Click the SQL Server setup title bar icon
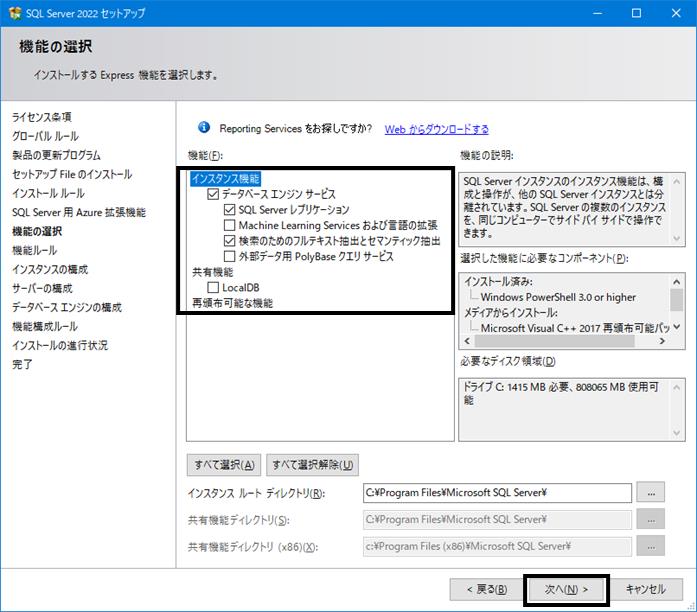Viewport: 697px width, 612px height. 15,13
